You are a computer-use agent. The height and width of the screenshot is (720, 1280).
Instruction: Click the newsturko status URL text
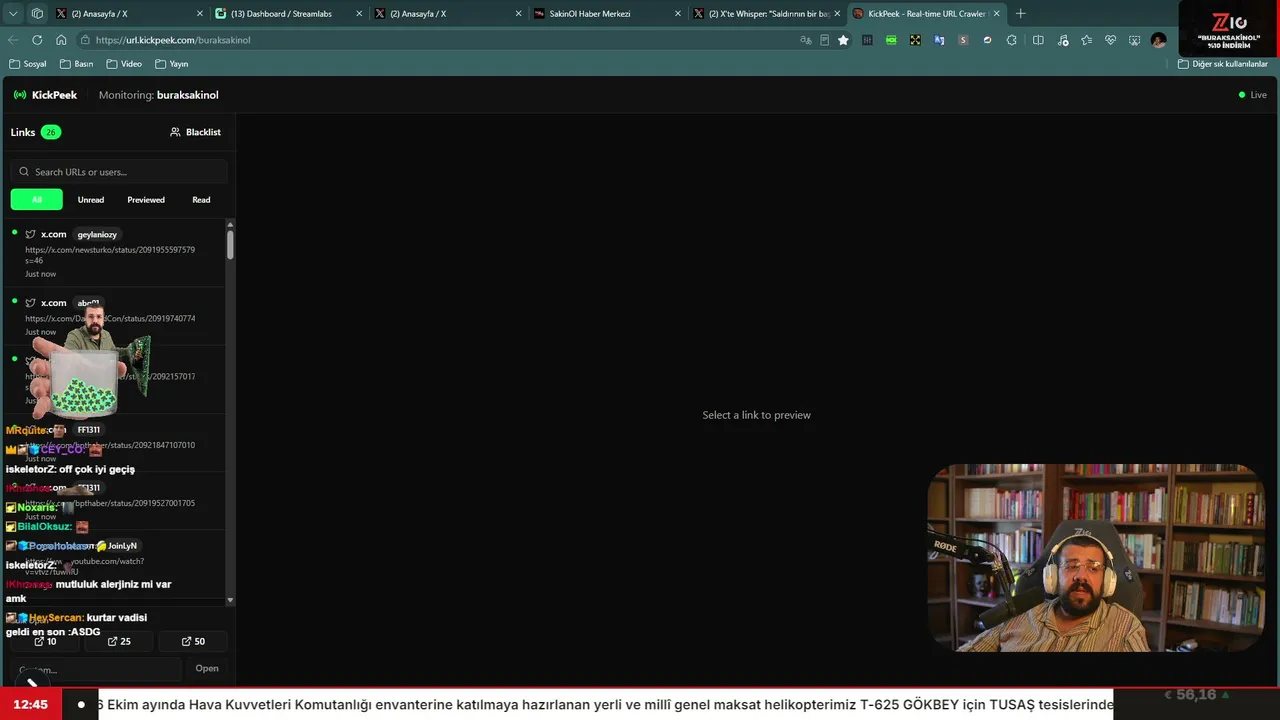110,255
